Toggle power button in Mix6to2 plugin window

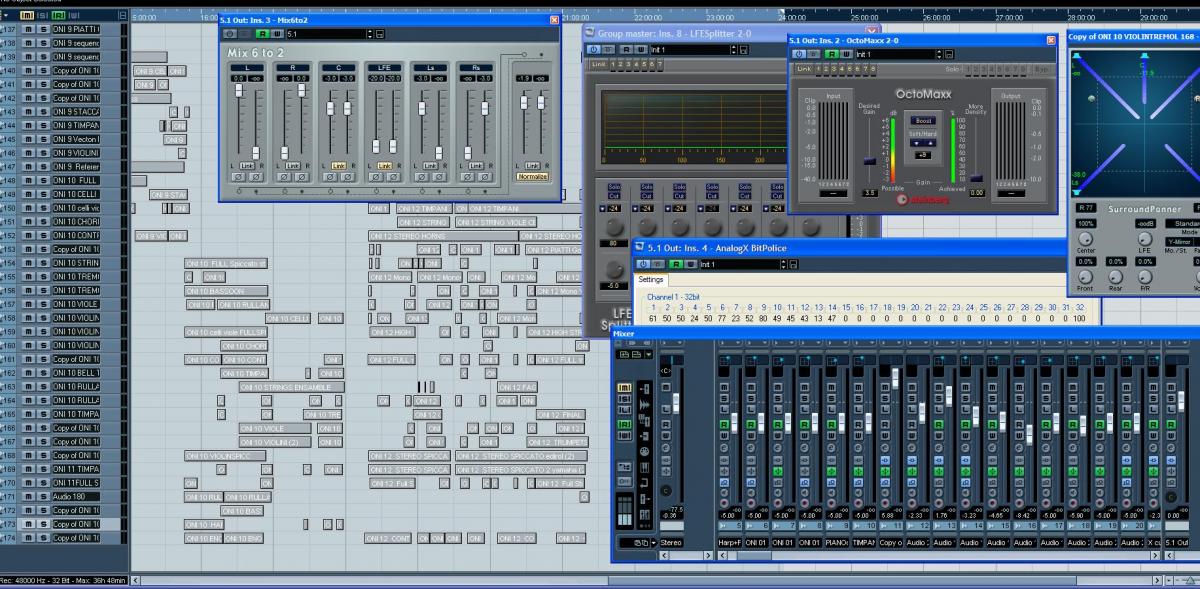pyautogui.click(x=230, y=33)
